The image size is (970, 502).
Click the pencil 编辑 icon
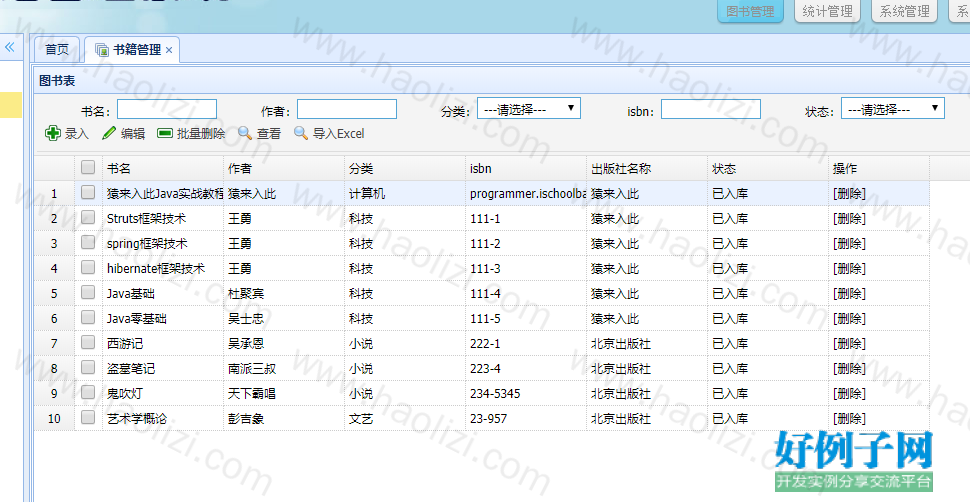[x=109, y=133]
